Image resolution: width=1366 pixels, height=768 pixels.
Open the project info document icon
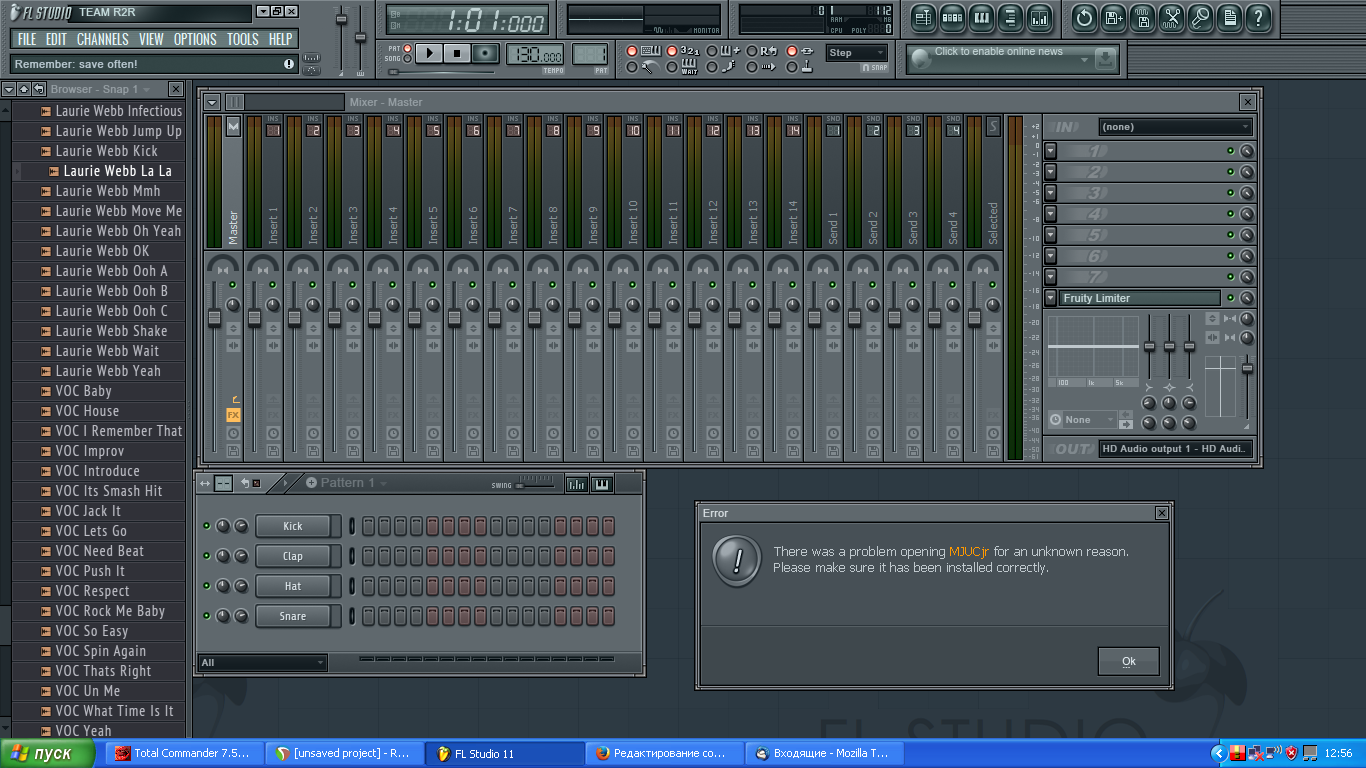tap(1230, 17)
